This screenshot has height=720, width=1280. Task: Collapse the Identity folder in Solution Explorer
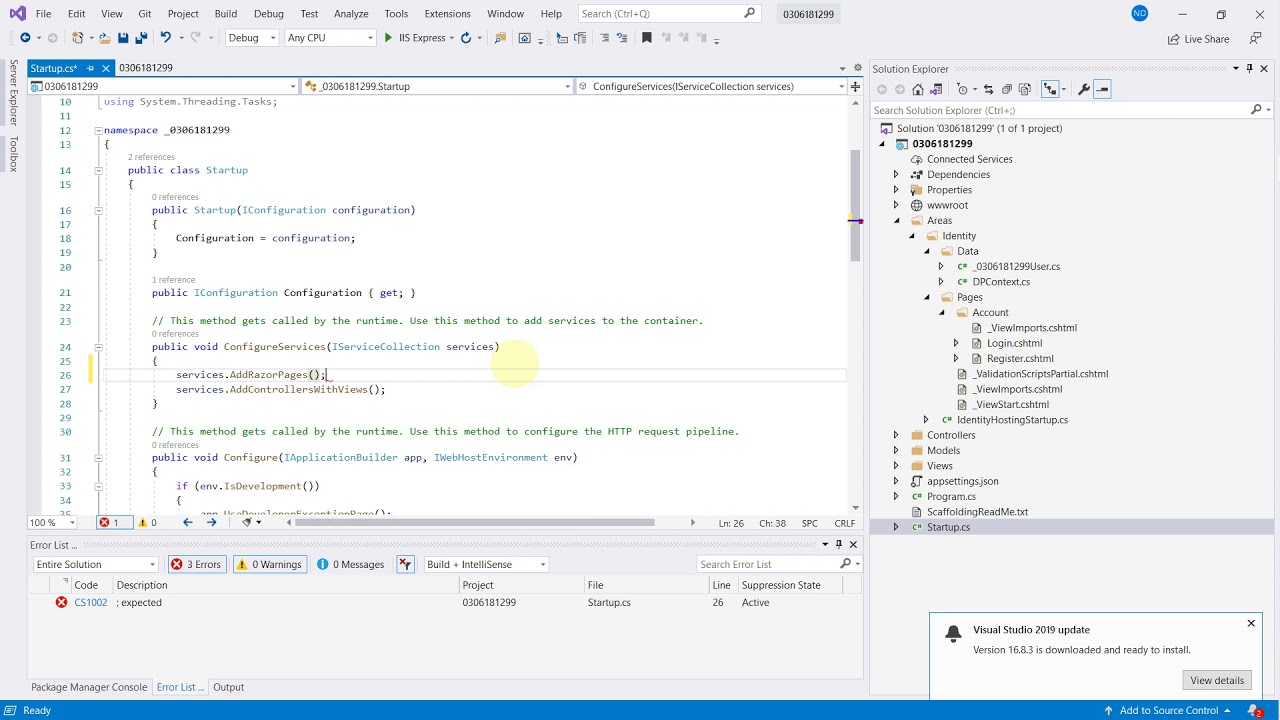(x=912, y=236)
